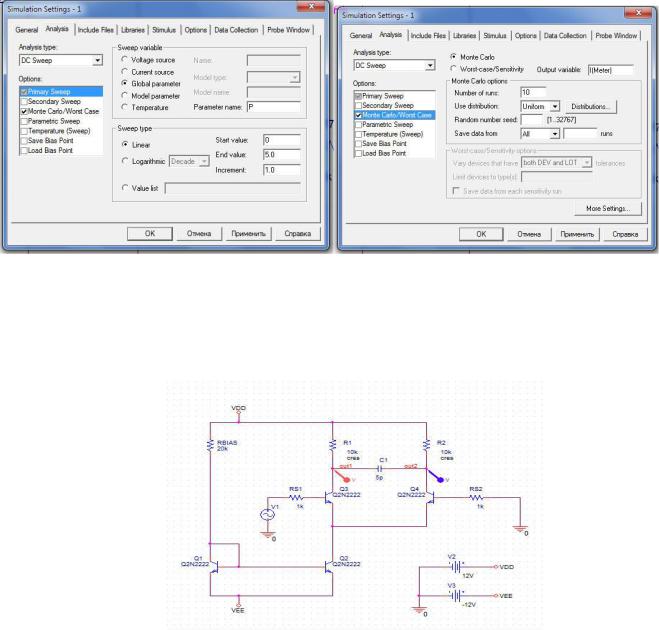Select Monte Carlo radio in right dialog

click(x=453, y=56)
